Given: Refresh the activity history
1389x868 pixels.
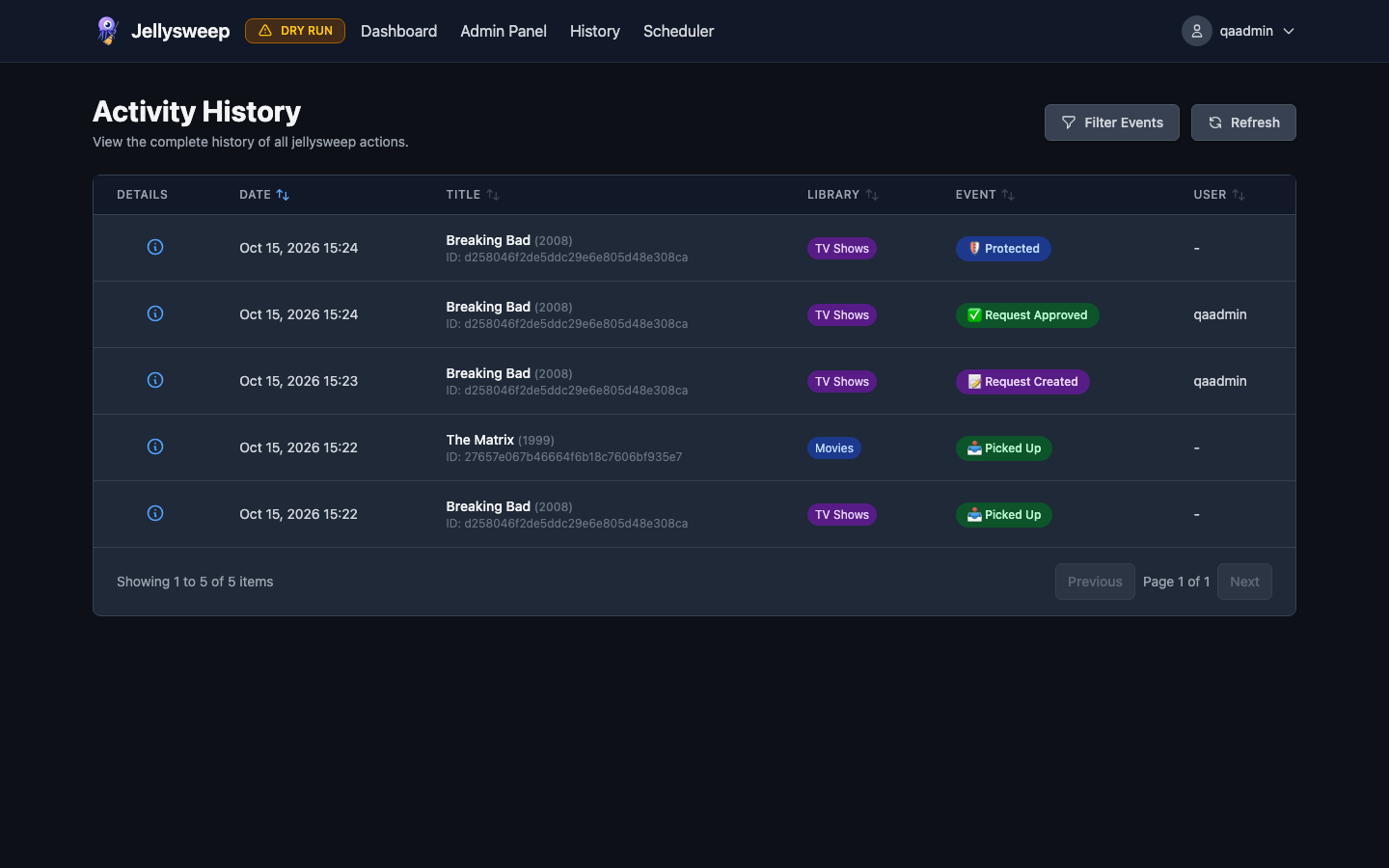Looking at the screenshot, I should click(1243, 122).
